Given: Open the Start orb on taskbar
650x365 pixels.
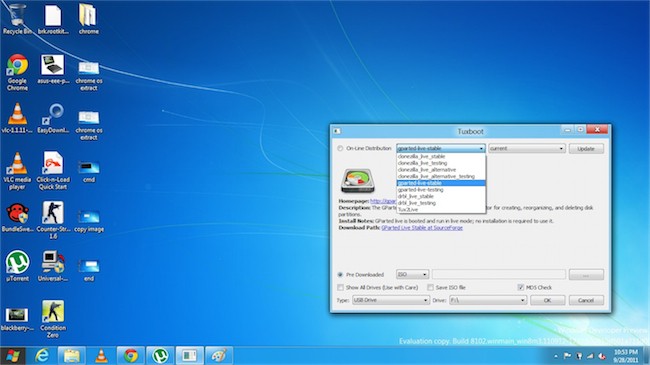Looking at the screenshot, I should point(13,355).
